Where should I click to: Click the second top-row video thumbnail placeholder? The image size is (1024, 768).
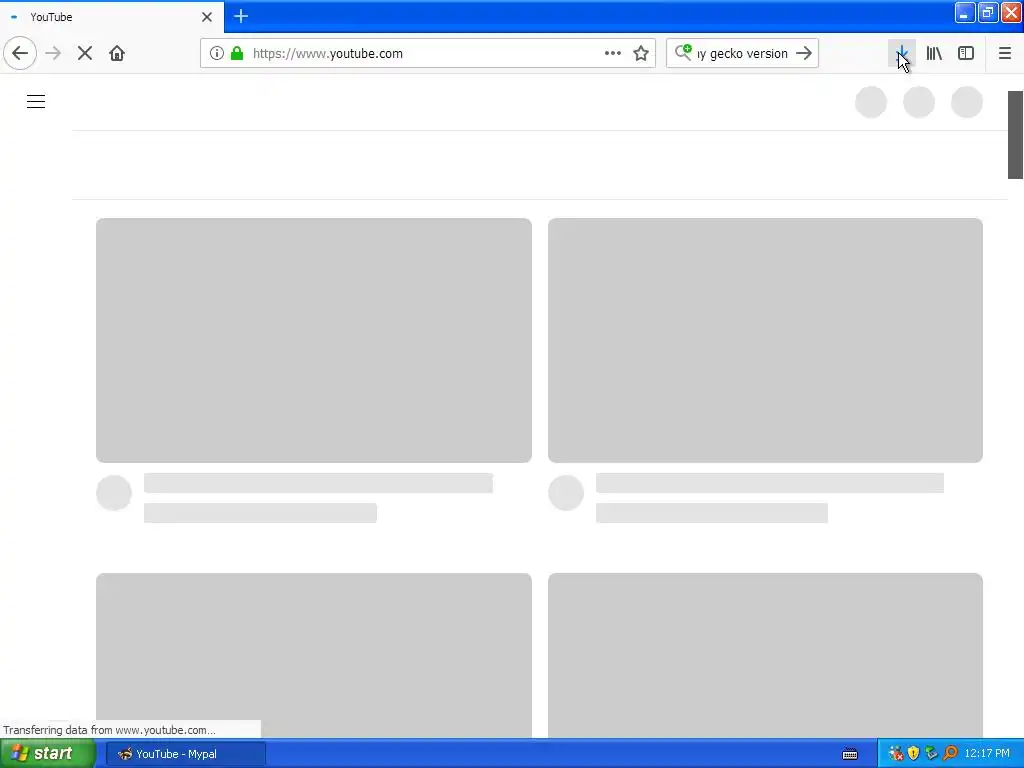tap(765, 340)
